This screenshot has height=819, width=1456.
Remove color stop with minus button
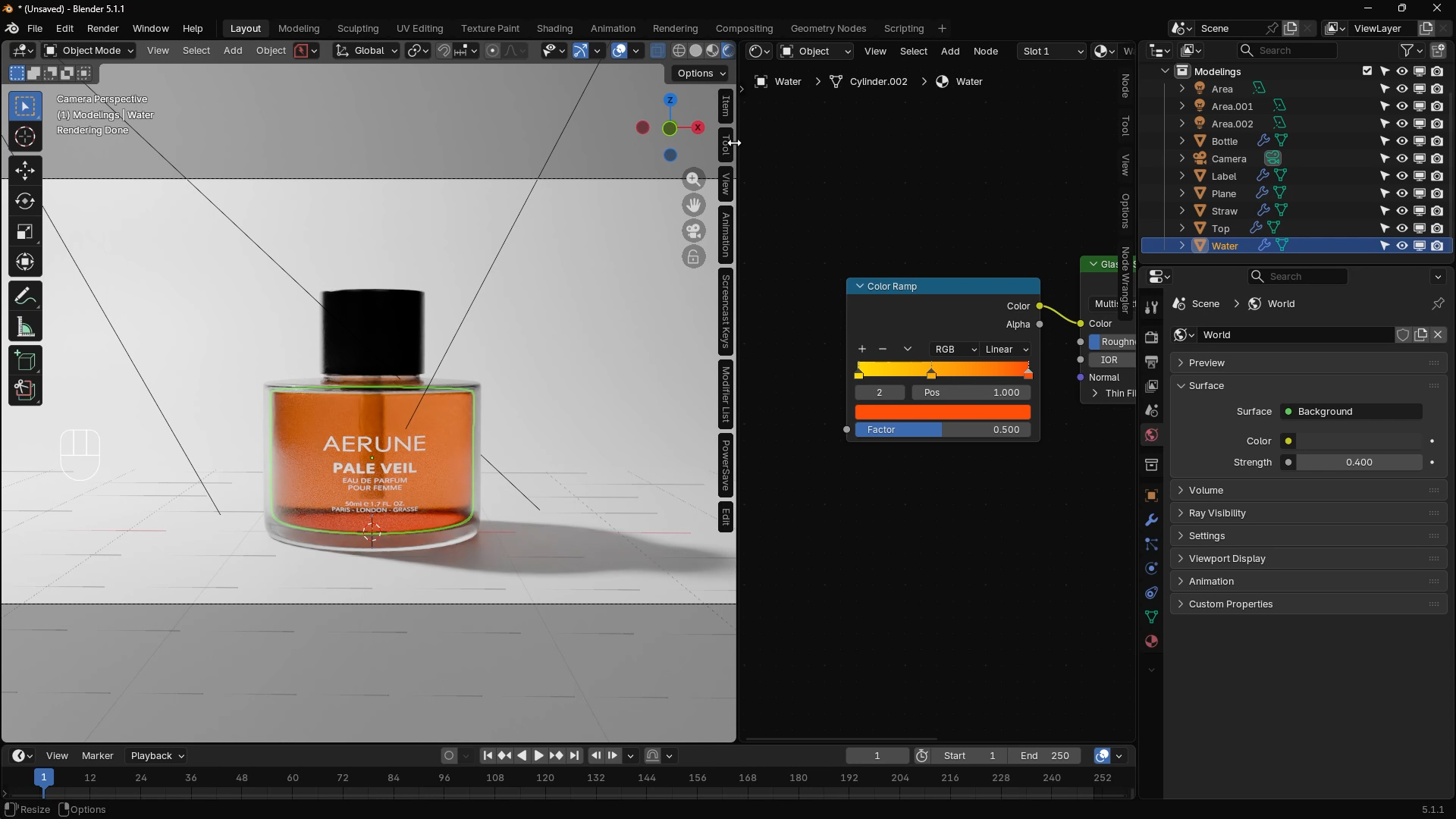[x=883, y=350]
